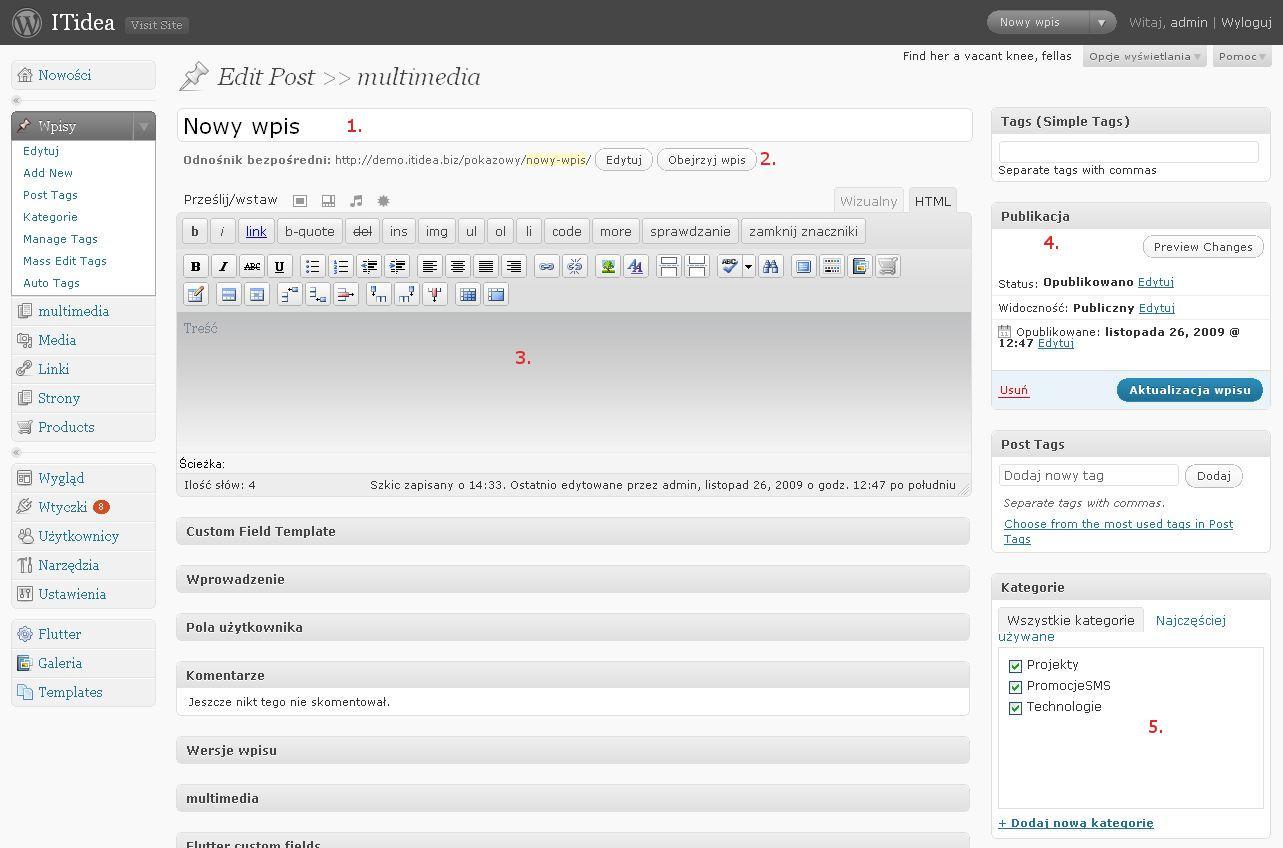Viewport: 1283px width, 848px height.
Task: Click the Visit Site button
Action: [x=157, y=24]
